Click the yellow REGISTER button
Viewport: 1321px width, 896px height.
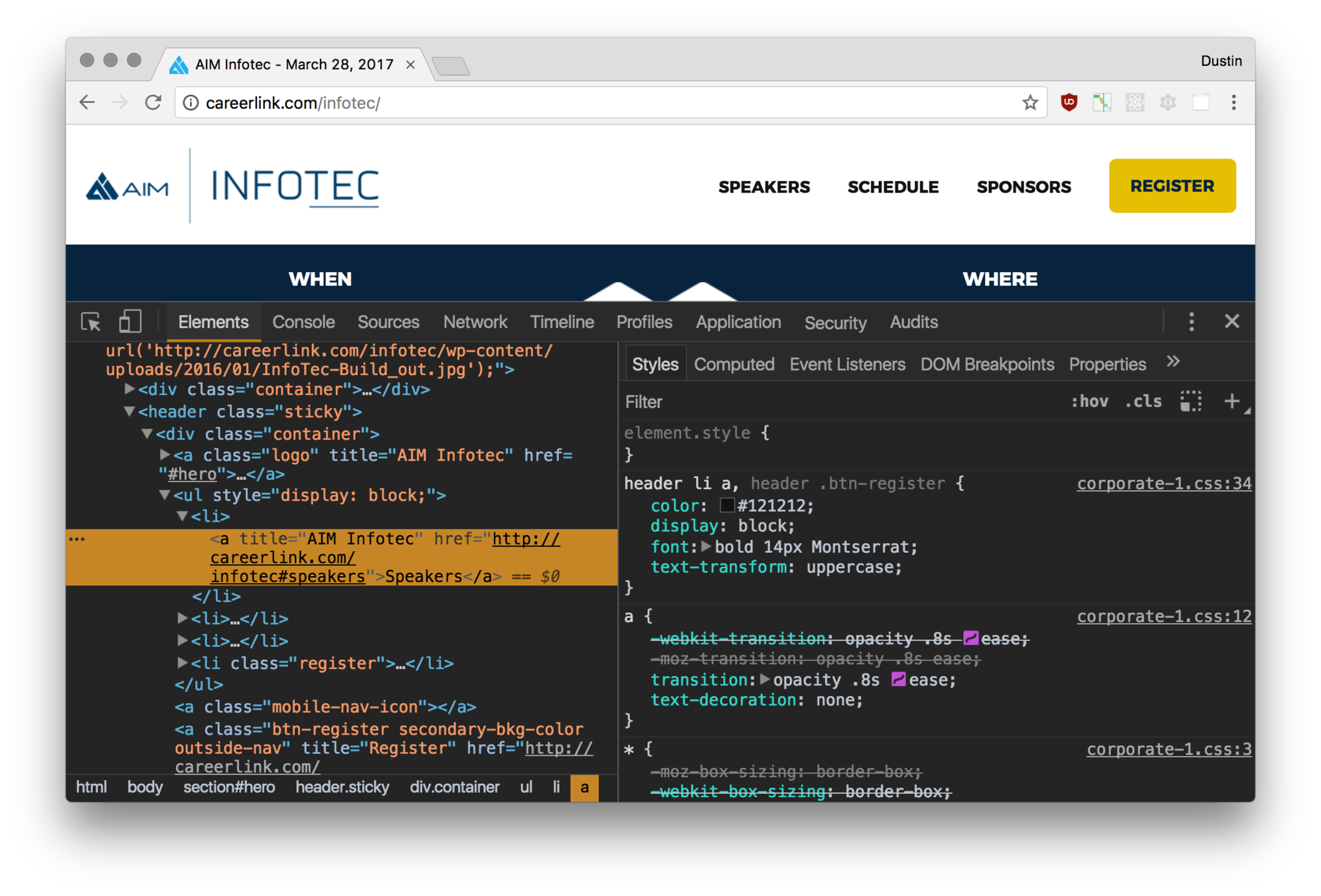tap(1172, 186)
